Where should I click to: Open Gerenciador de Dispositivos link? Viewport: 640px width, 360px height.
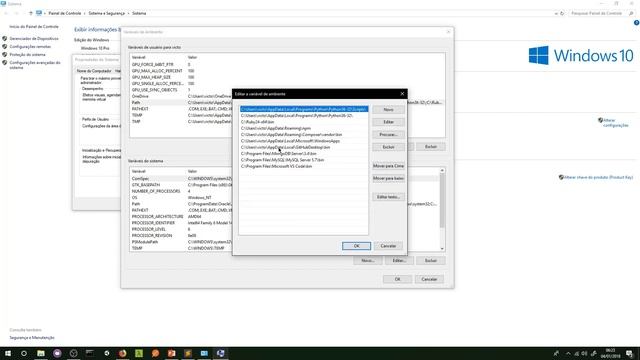pyautogui.click(x=34, y=38)
